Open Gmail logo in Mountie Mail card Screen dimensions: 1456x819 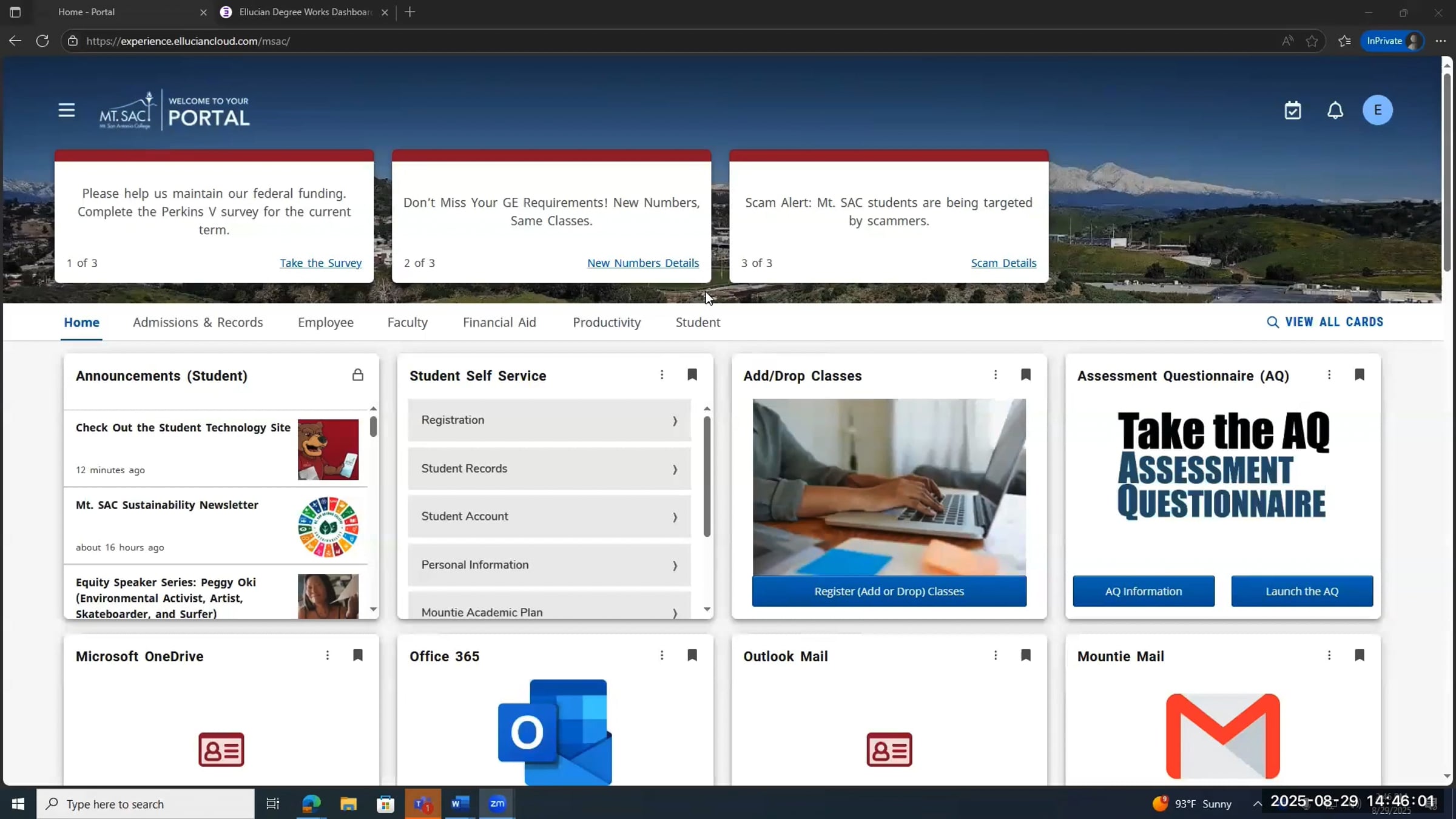click(x=1222, y=736)
